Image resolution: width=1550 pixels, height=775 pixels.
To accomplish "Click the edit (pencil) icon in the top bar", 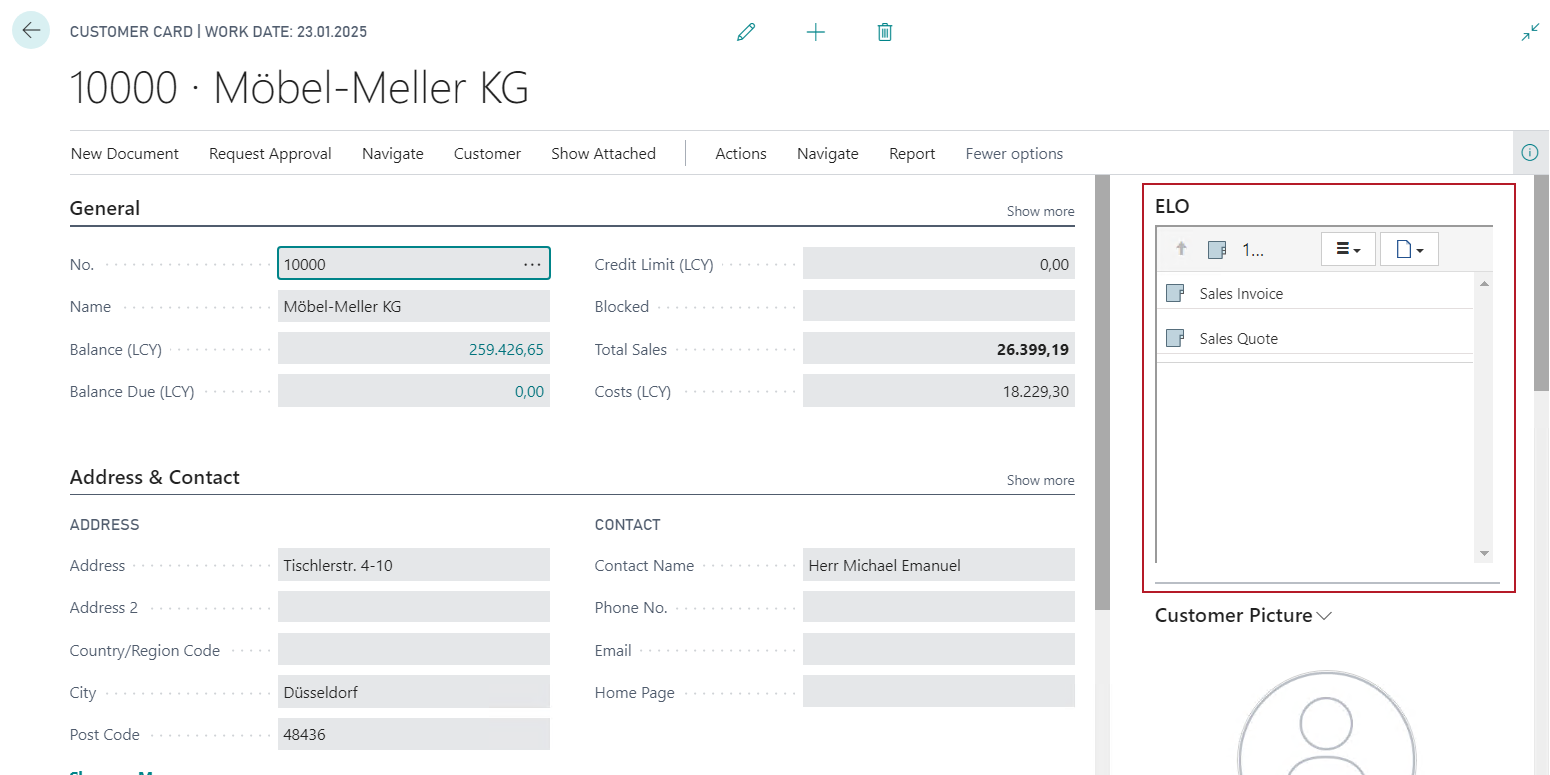I will point(745,31).
